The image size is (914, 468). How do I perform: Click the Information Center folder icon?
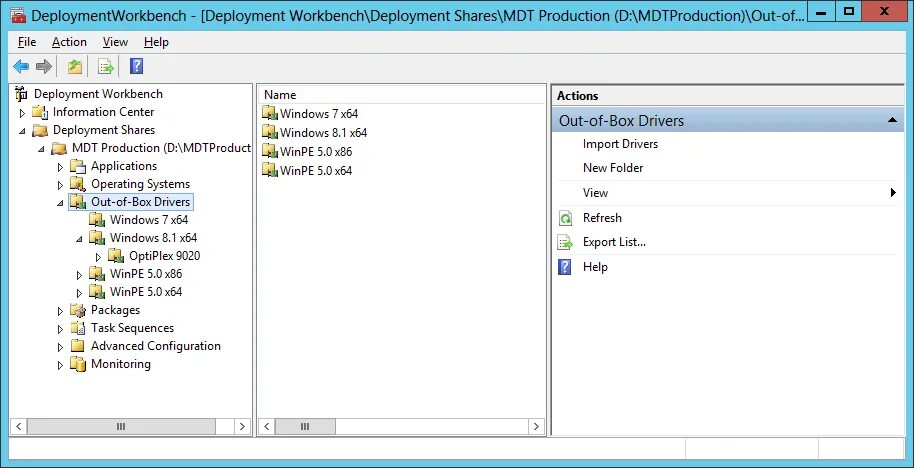point(40,112)
